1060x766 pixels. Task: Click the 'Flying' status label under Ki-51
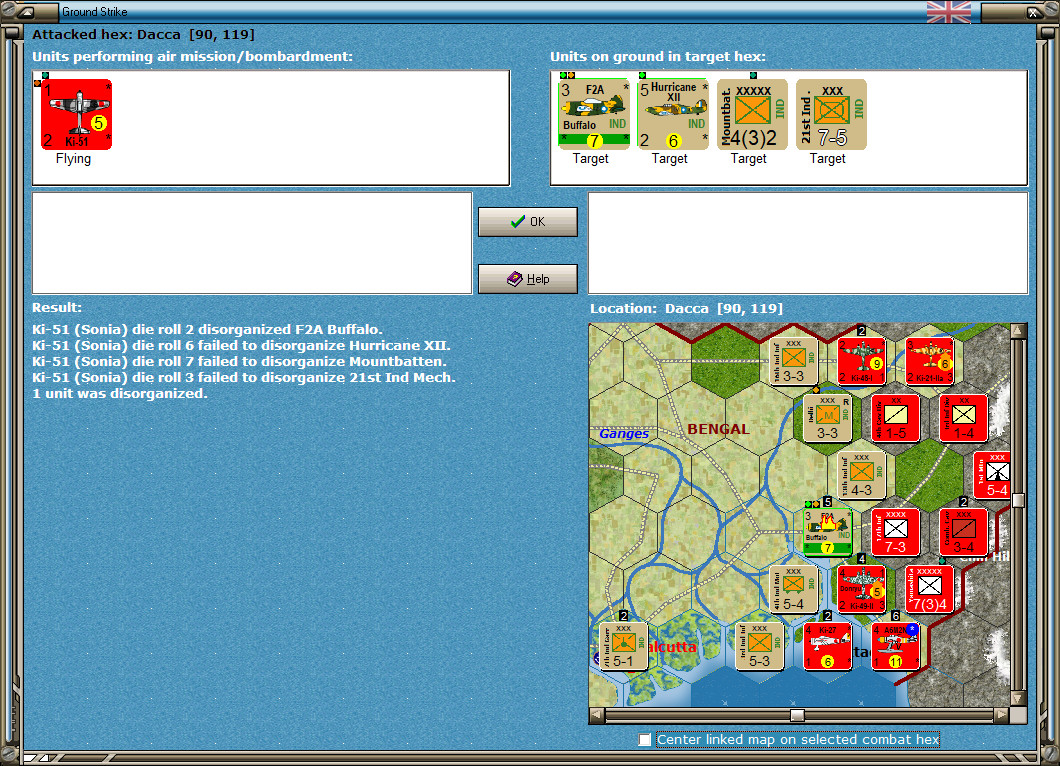pyautogui.click(x=73, y=158)
